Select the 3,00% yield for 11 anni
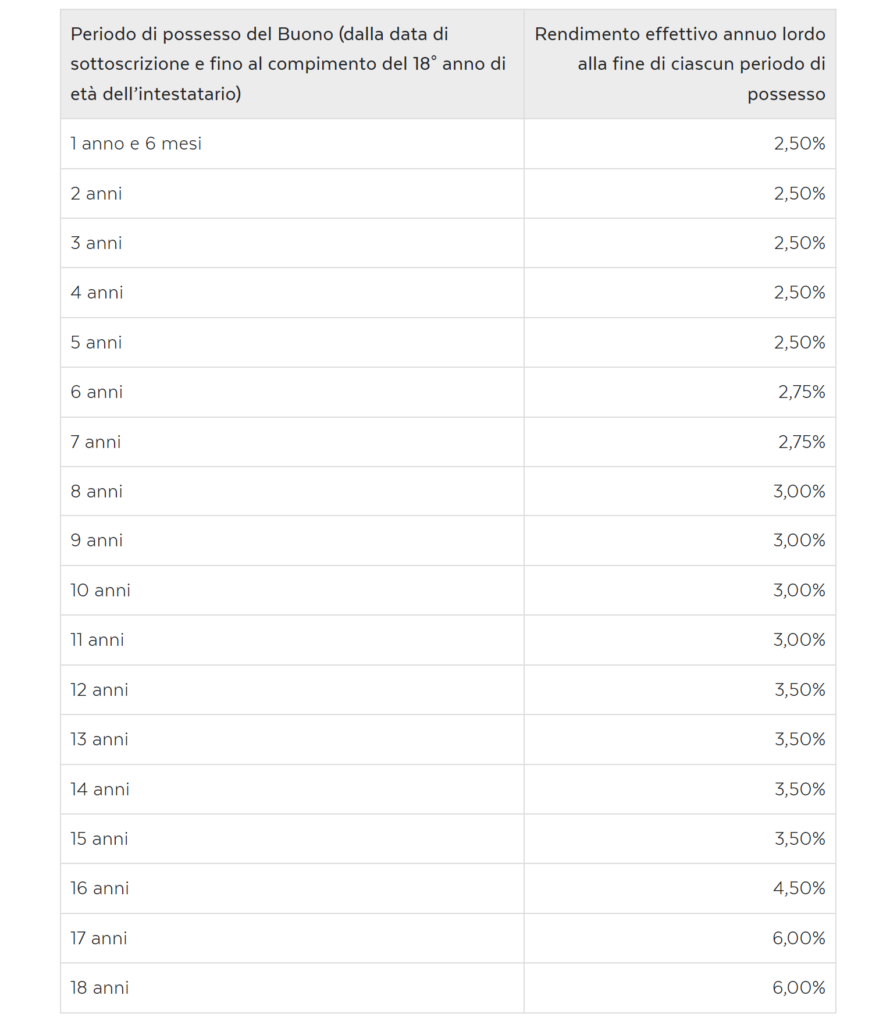The height and width of the screenshot is (1024, 890). click(x=799, y=640)
